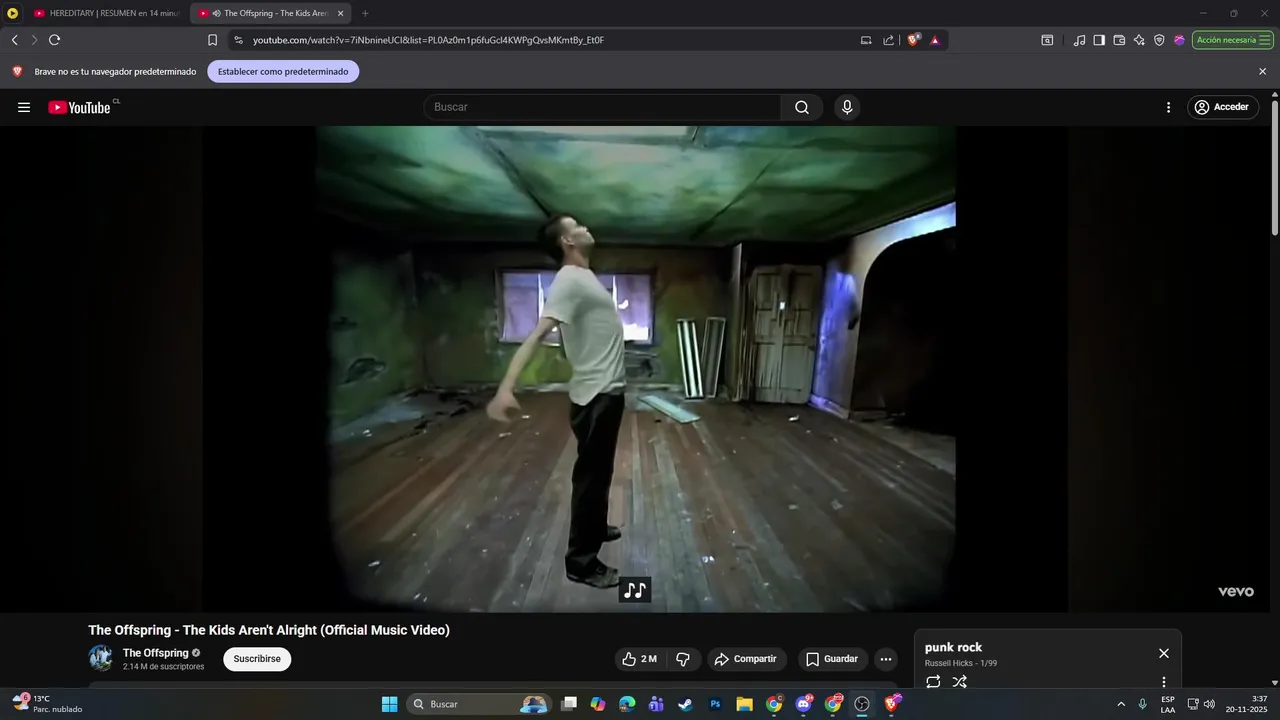
Task: Click the purple profile avatar icon
Action: tap(1179, 40)
